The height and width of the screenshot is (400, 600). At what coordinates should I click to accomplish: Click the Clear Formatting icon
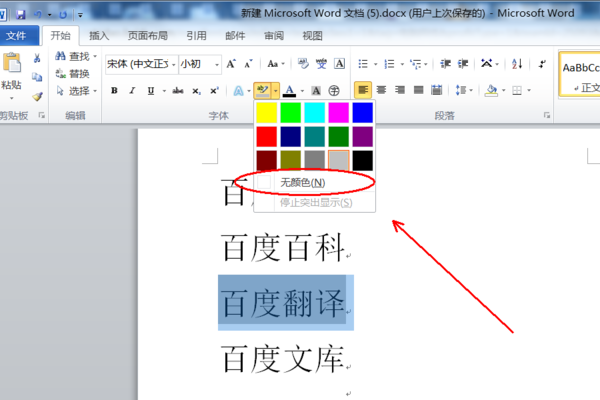pos(303,64)
